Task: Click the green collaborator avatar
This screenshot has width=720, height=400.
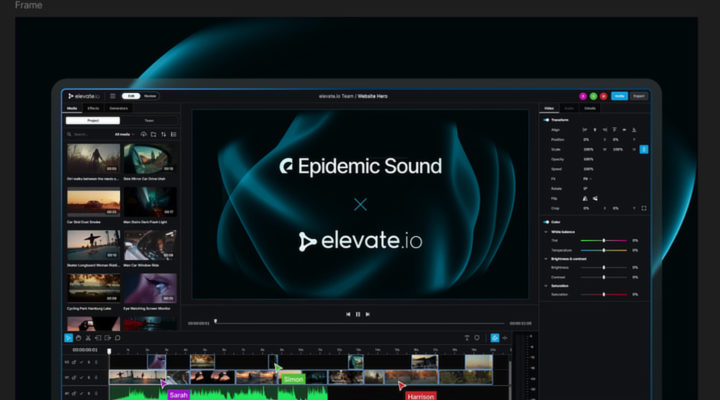Action: pyautogui.click(x=593, y=96)
